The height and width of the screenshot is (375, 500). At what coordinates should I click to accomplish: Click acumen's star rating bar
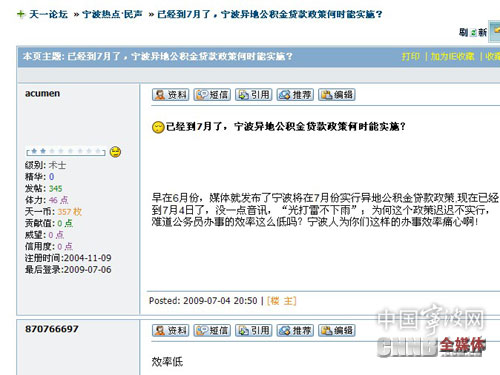click(66, 152)
